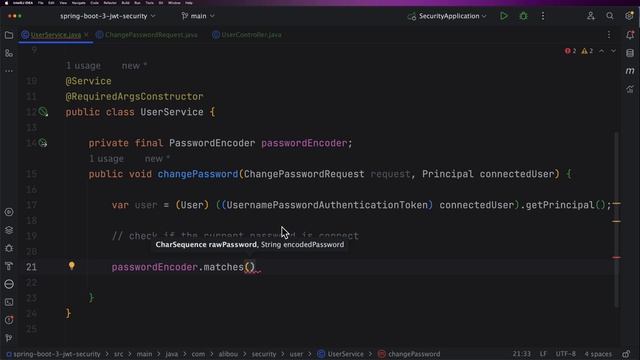This screenshot has height=360, width=640.
Task: Open Search Everywhere magnifier icon
Action: tap(610, 16)
